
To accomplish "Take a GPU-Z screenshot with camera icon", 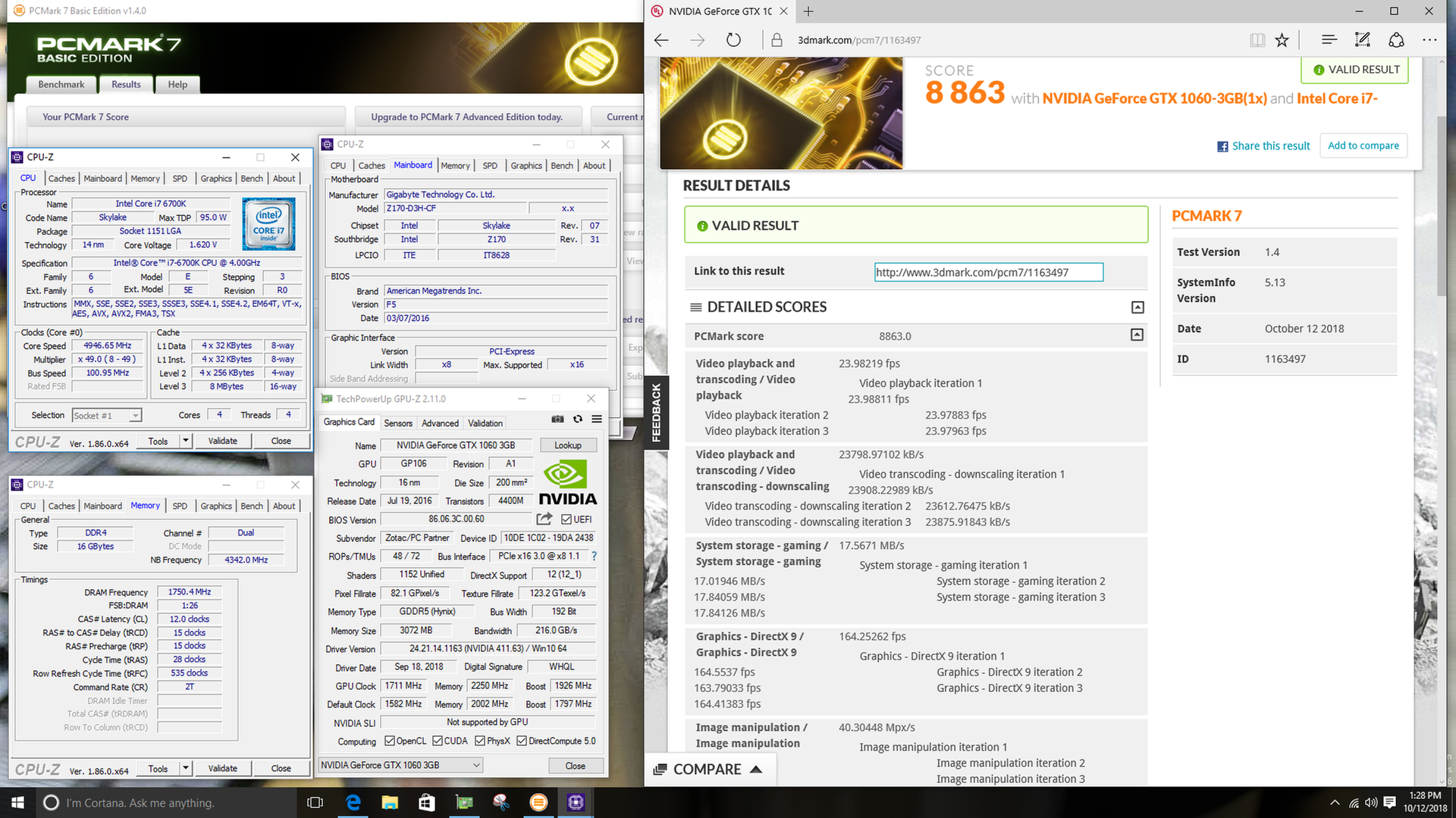I will [557, 419].
